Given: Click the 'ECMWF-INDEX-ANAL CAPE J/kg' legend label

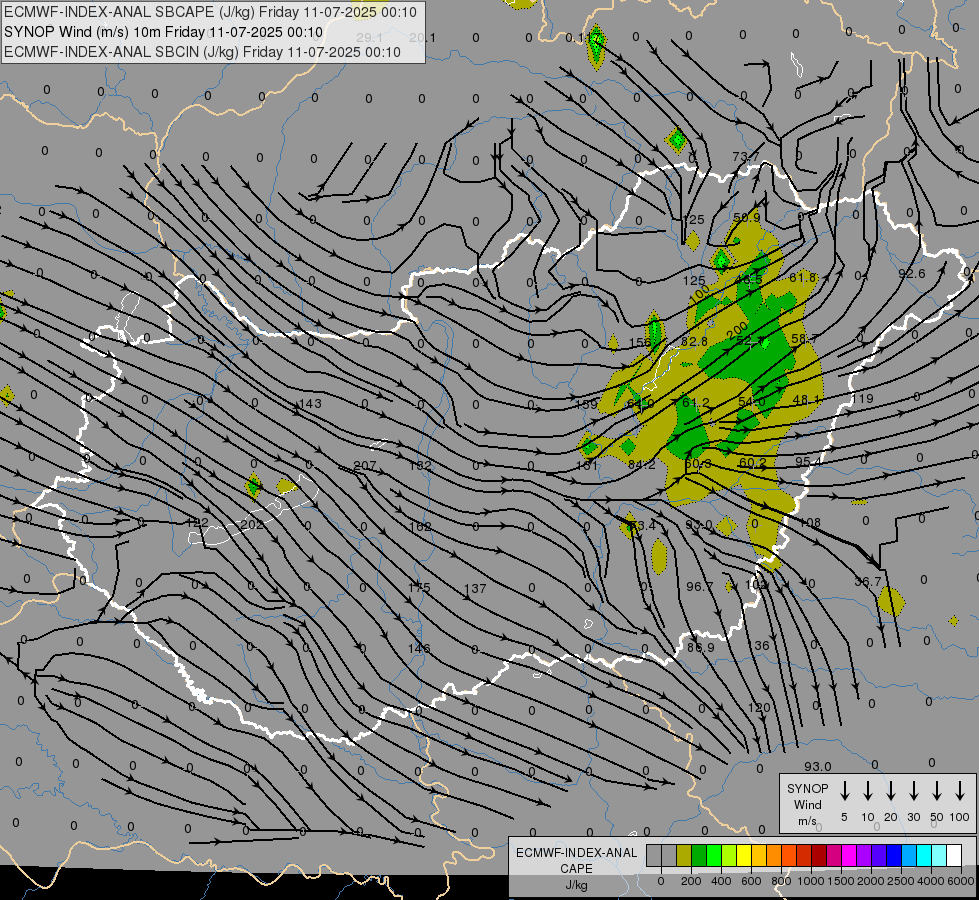Looking at the screenshot, I should 576,868.
